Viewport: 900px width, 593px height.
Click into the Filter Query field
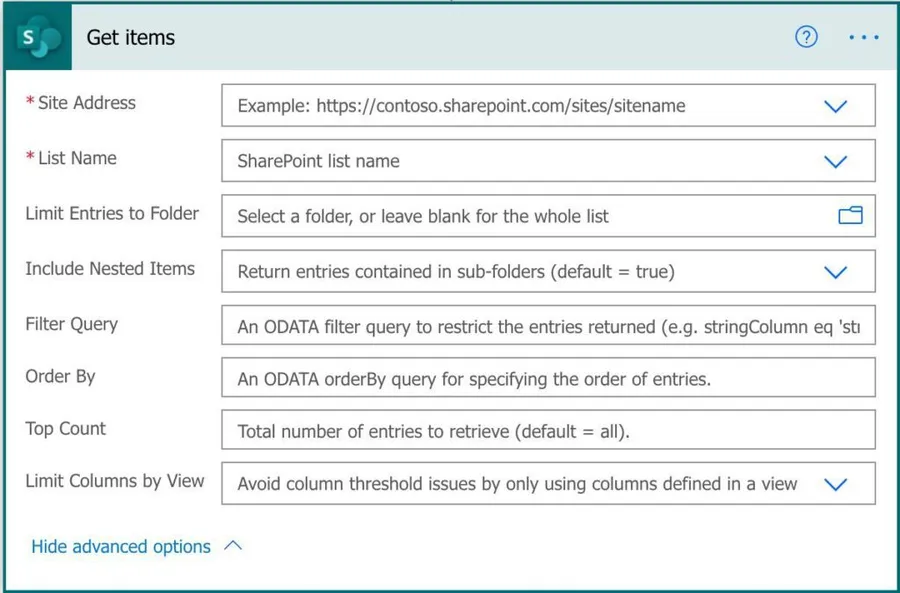pos(548,326)
